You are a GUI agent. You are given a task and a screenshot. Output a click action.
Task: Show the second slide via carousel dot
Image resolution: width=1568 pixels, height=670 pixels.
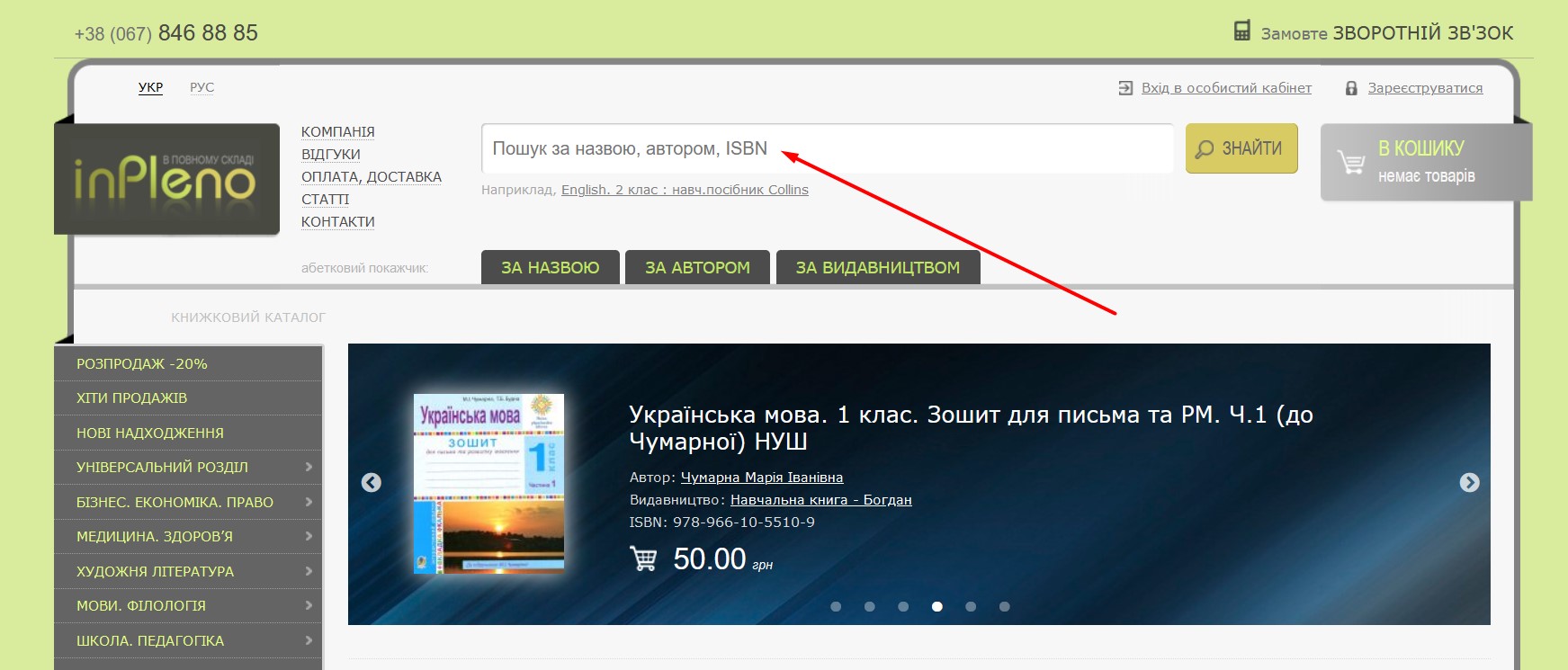(869, 606)
